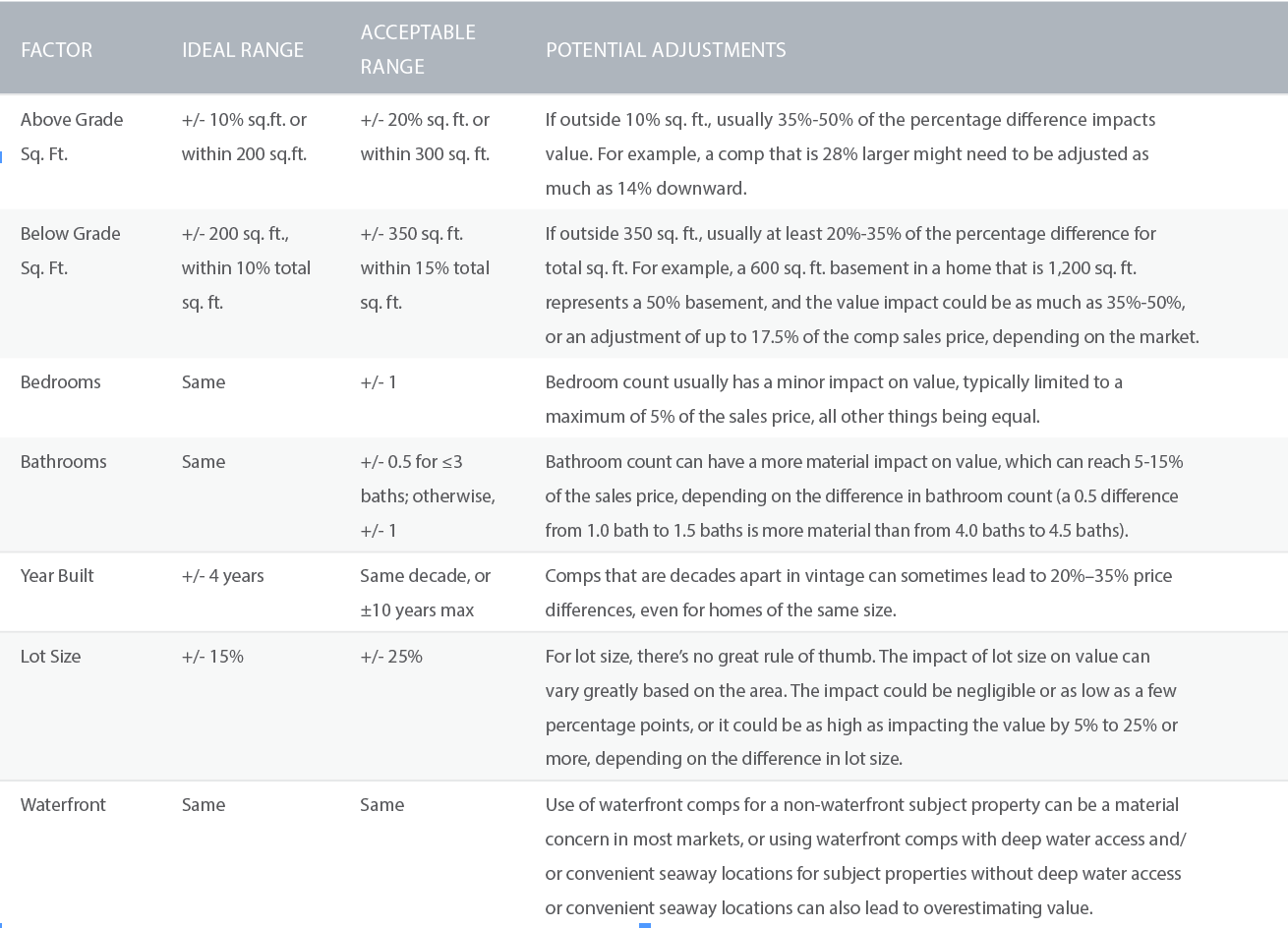Screen dimensions: 1288x928
Task: Click the '+/- 15%' lot size ideal range
Action: pyautogui.click(x=212, y=656)
